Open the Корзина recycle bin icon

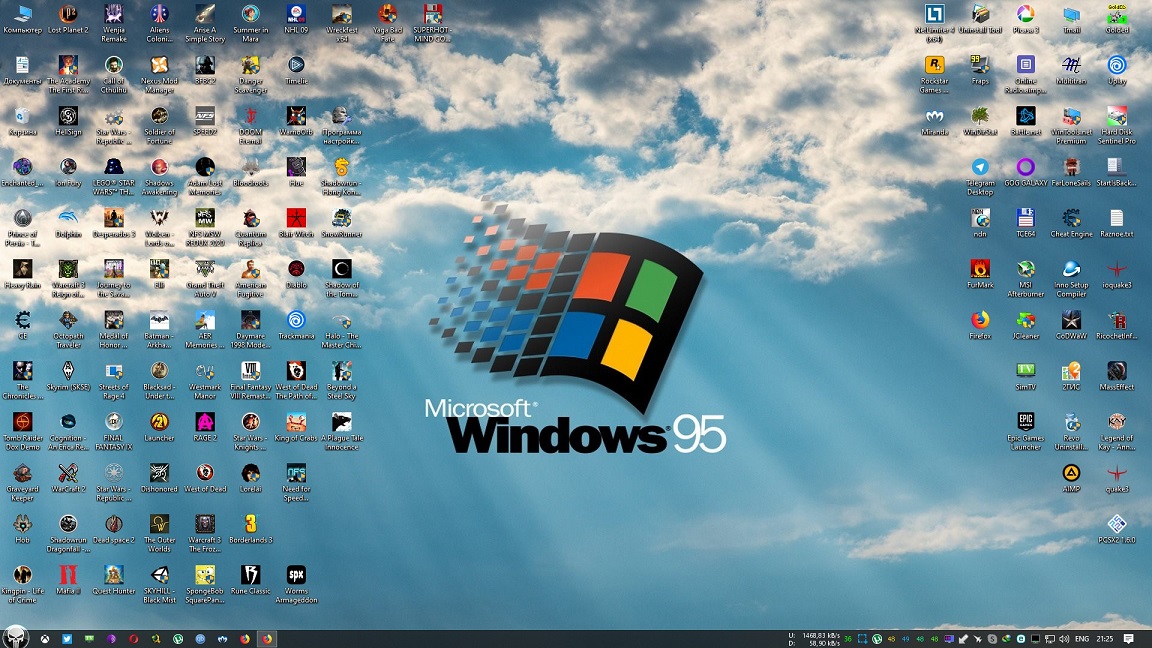tap(22, 120)
